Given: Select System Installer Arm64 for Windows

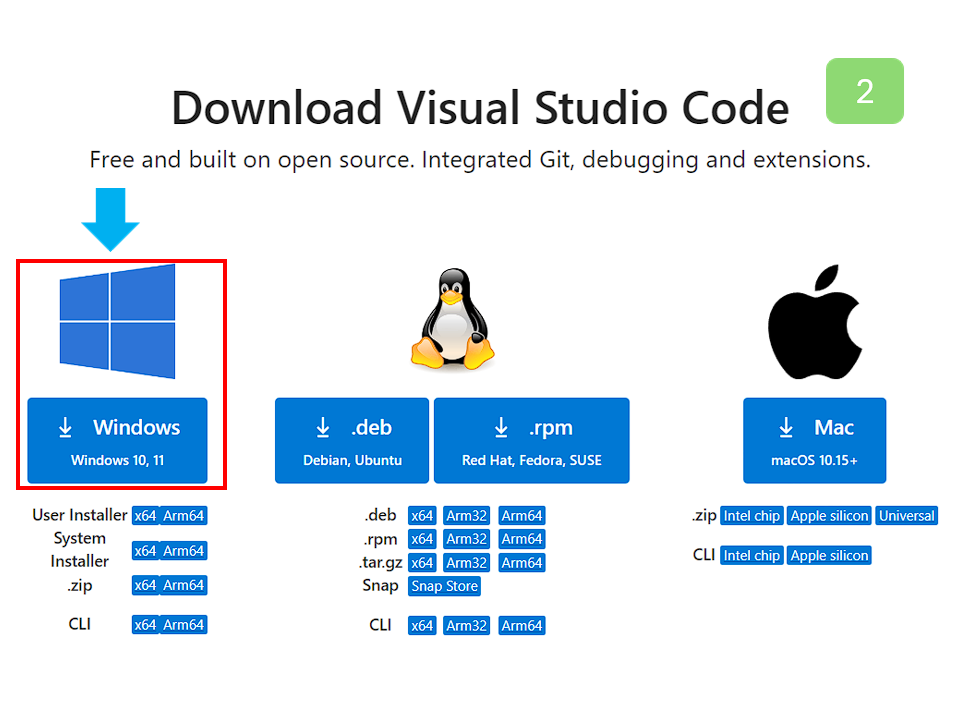Looking at the screenshot, I should (x=184, y=550).
